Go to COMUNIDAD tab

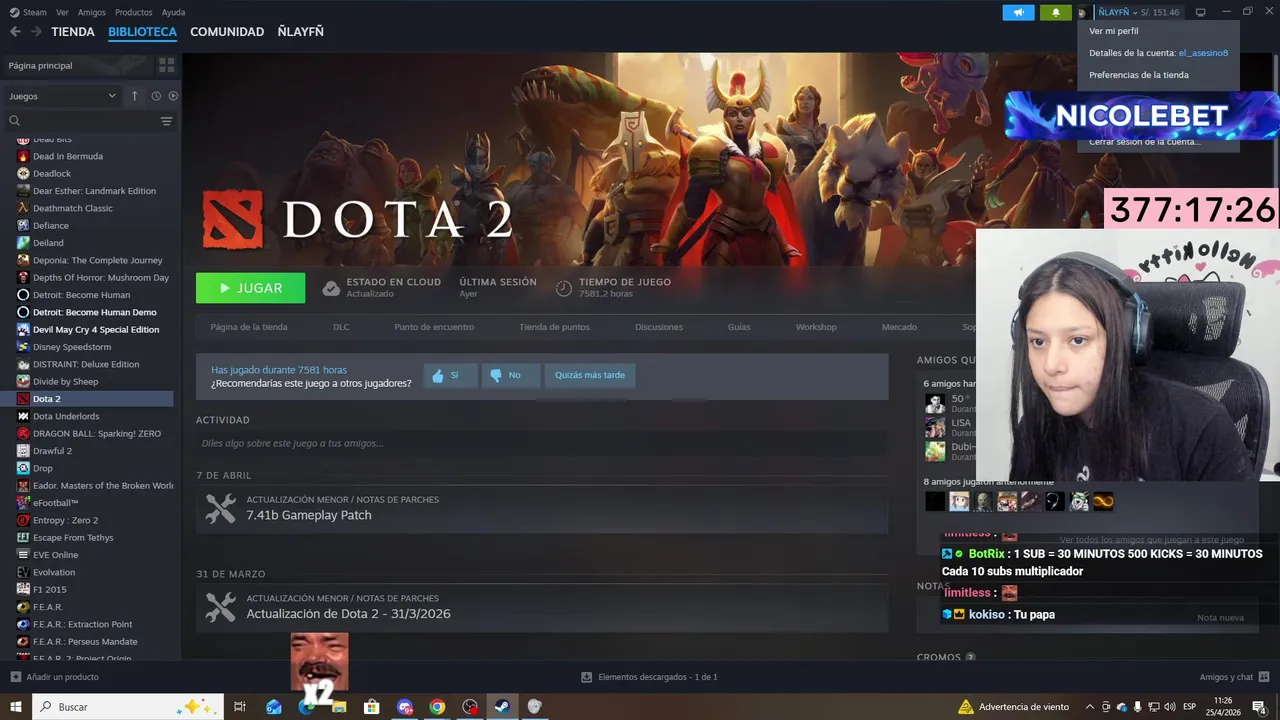(x=227, y=32)
